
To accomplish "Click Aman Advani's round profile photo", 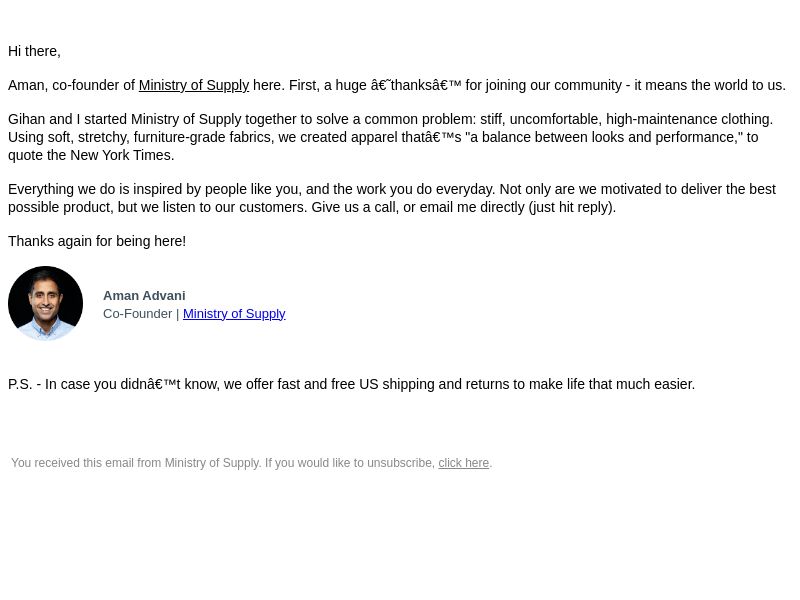I will [x=45, y=303].
